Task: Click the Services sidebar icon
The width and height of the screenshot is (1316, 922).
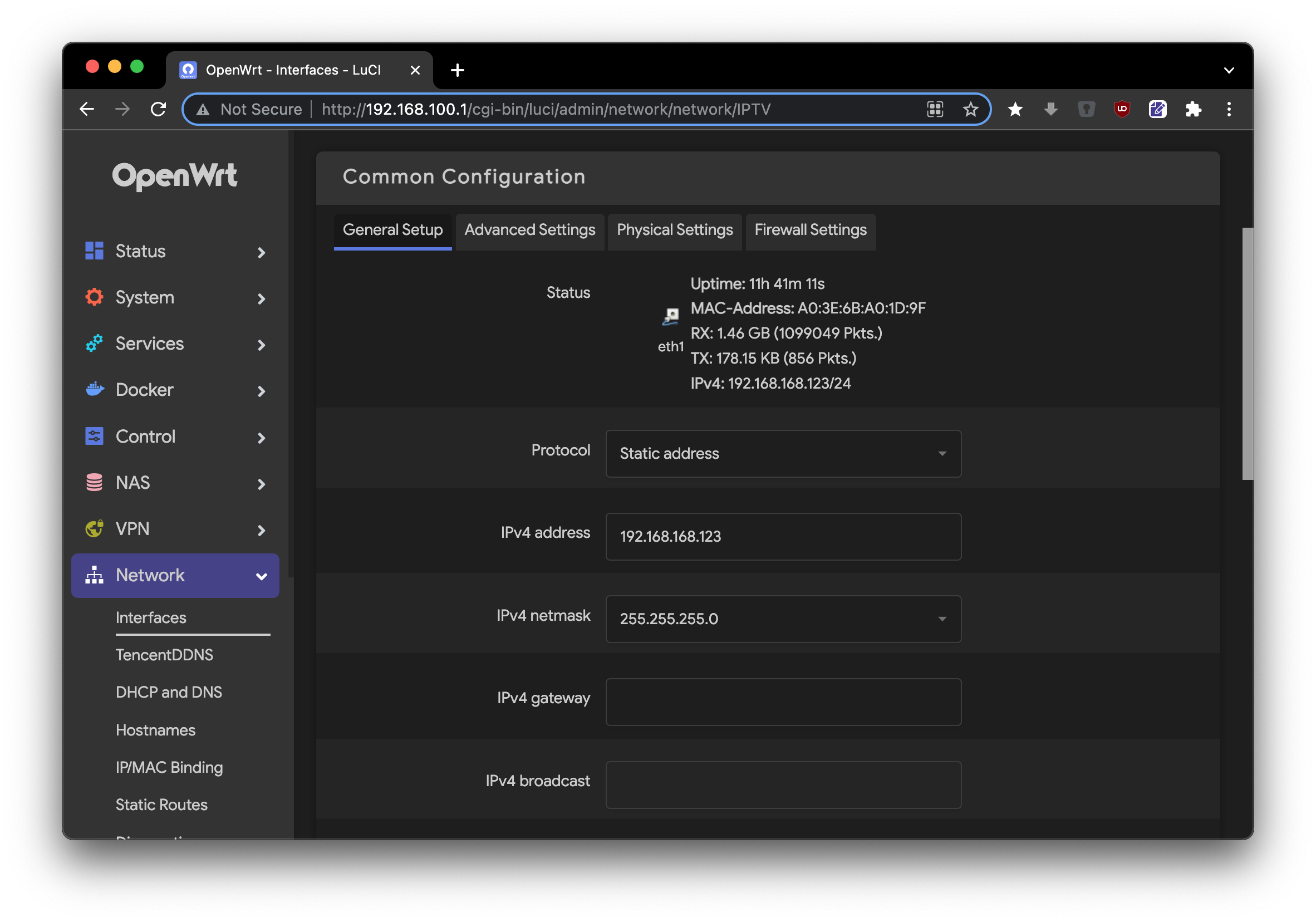Action: pos(97,343)
